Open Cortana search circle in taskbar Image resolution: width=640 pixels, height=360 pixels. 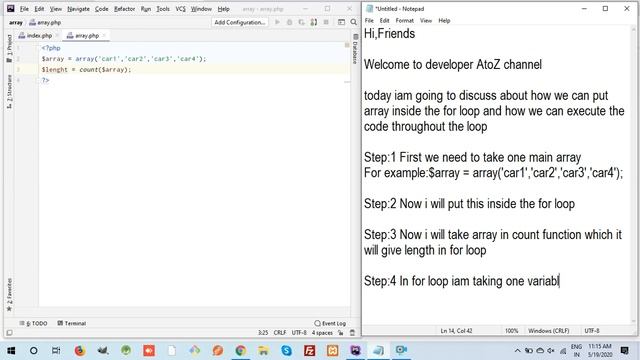click(34, 350)
